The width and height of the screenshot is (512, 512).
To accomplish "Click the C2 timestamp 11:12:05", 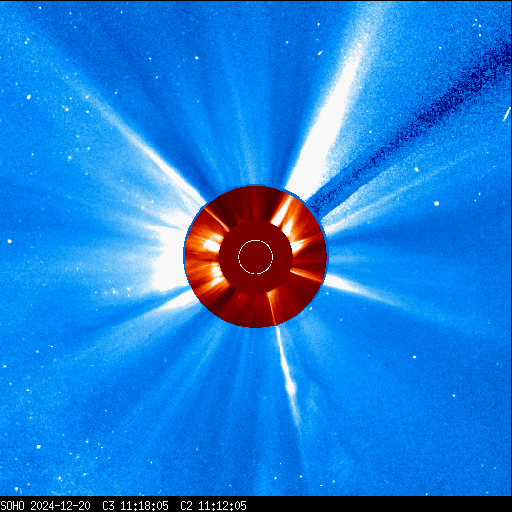I will [x=222, y=506].
